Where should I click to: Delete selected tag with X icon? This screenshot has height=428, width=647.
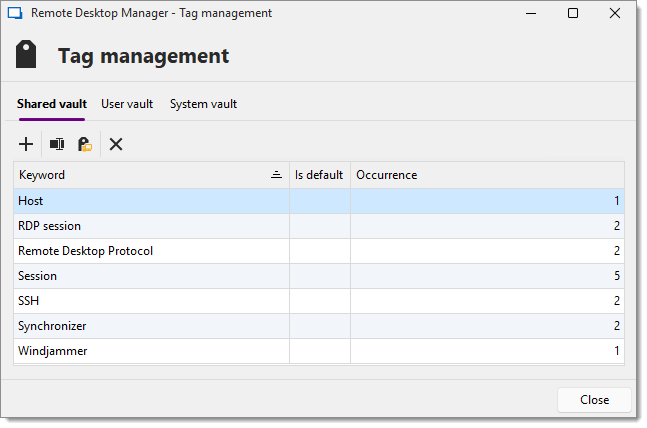[x=116, y=144]
